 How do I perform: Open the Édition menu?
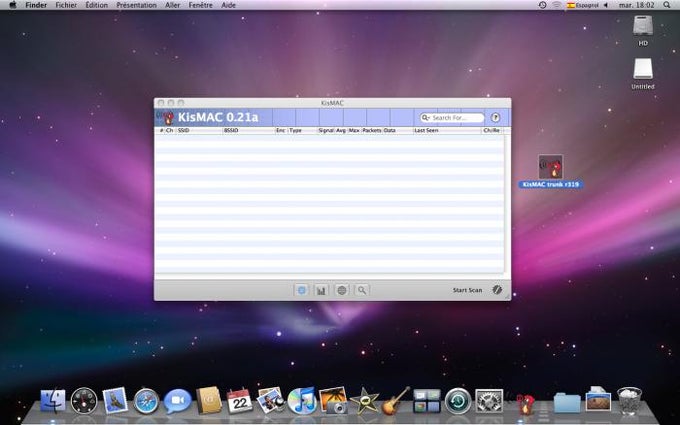pyautogui.click(x=97, y=5)
